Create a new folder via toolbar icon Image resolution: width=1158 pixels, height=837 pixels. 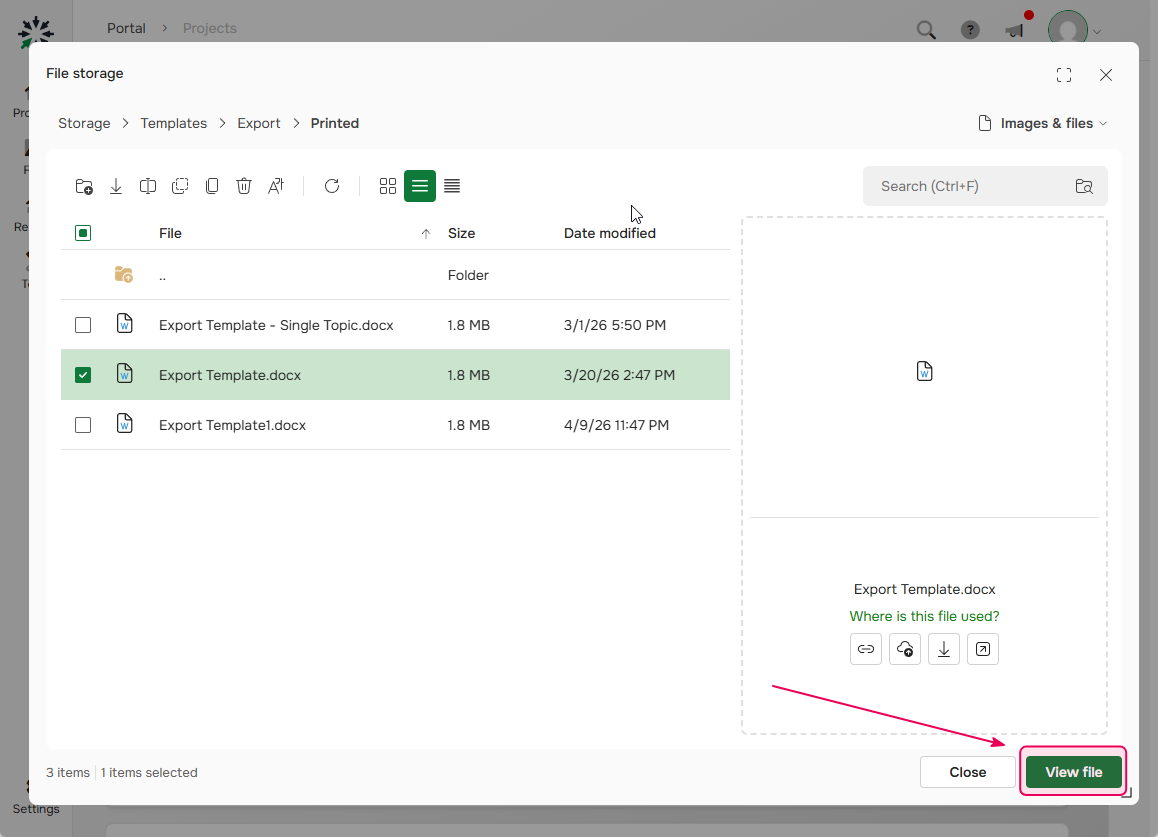coord(84,186)
